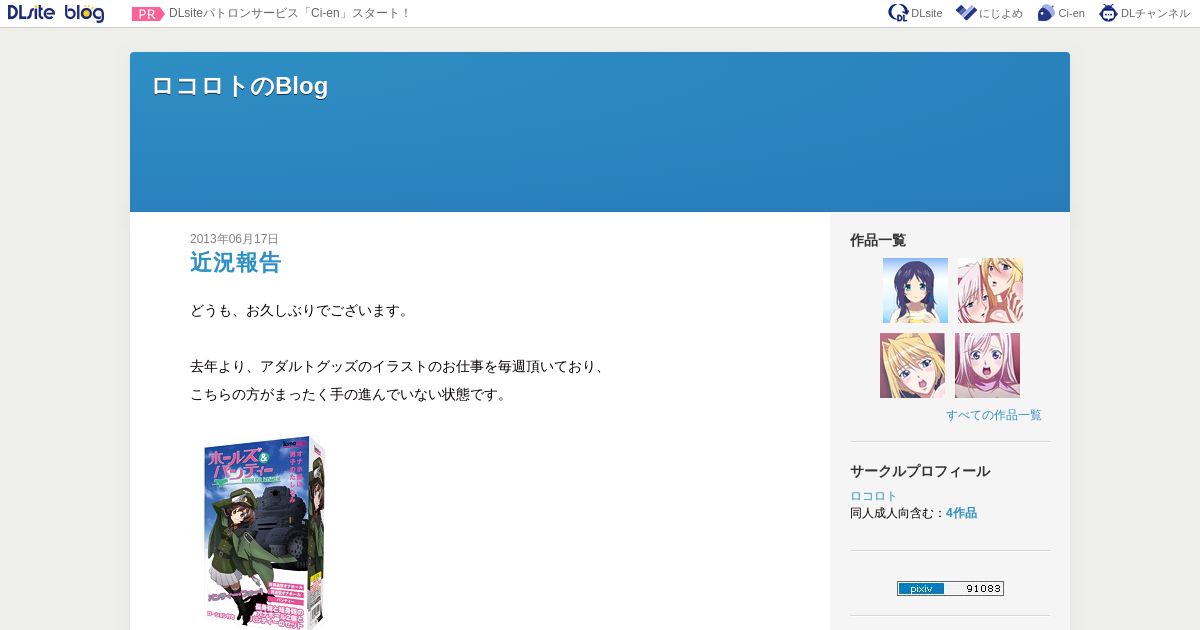Click the DLsite icon in the top navigation

898,13
